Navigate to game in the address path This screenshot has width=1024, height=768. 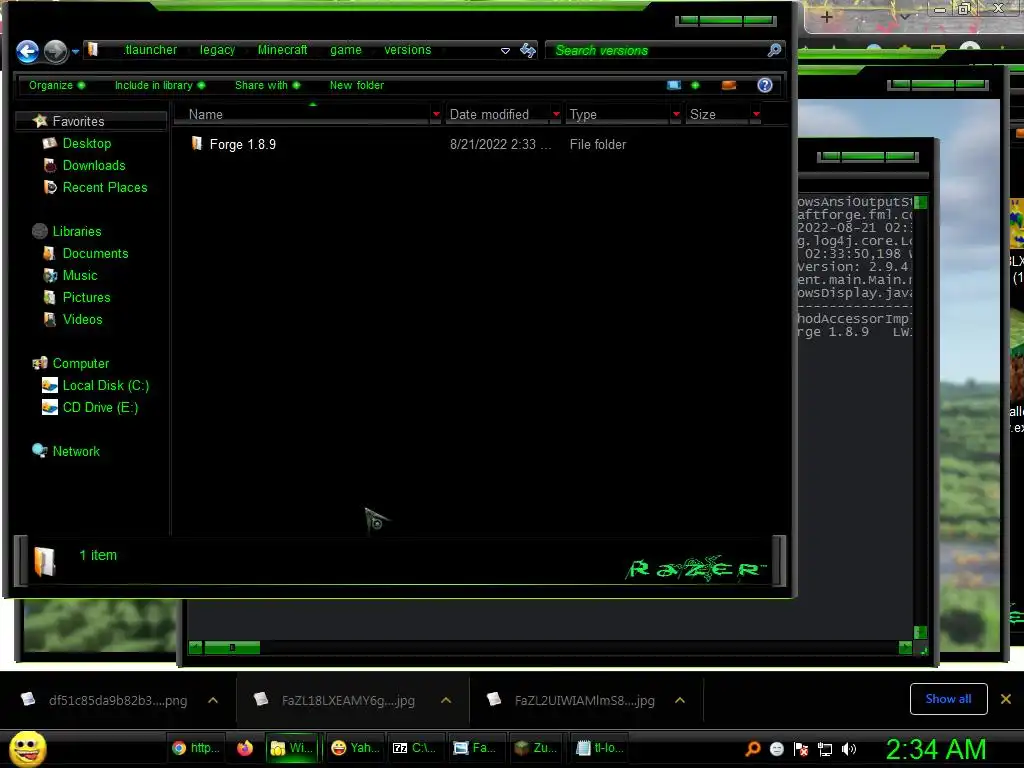pos(345,50)
